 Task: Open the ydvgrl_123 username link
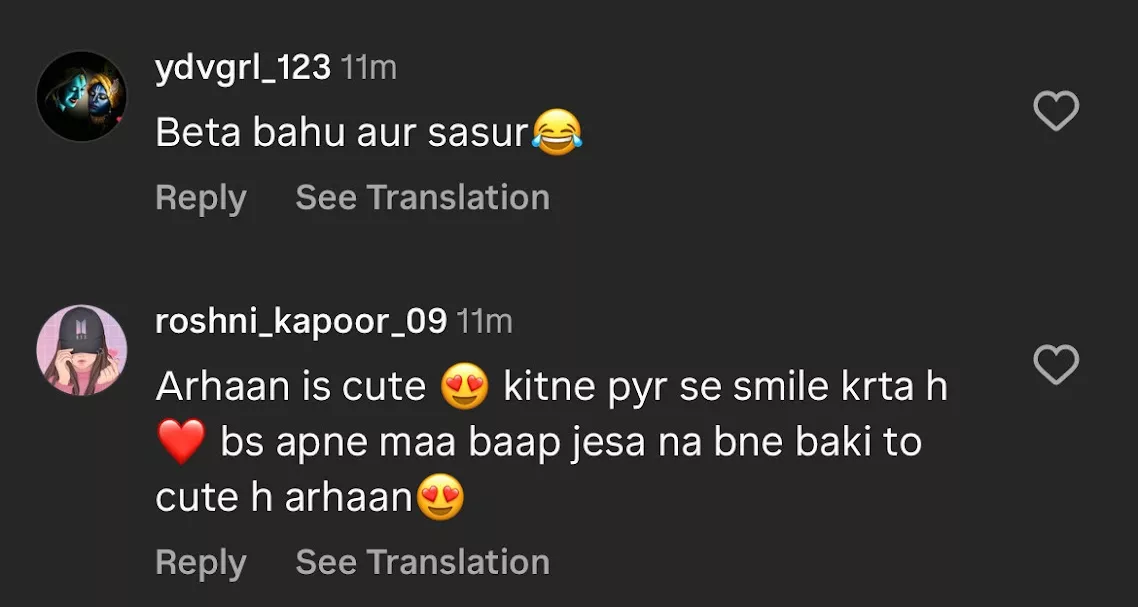tap(243, 68)
